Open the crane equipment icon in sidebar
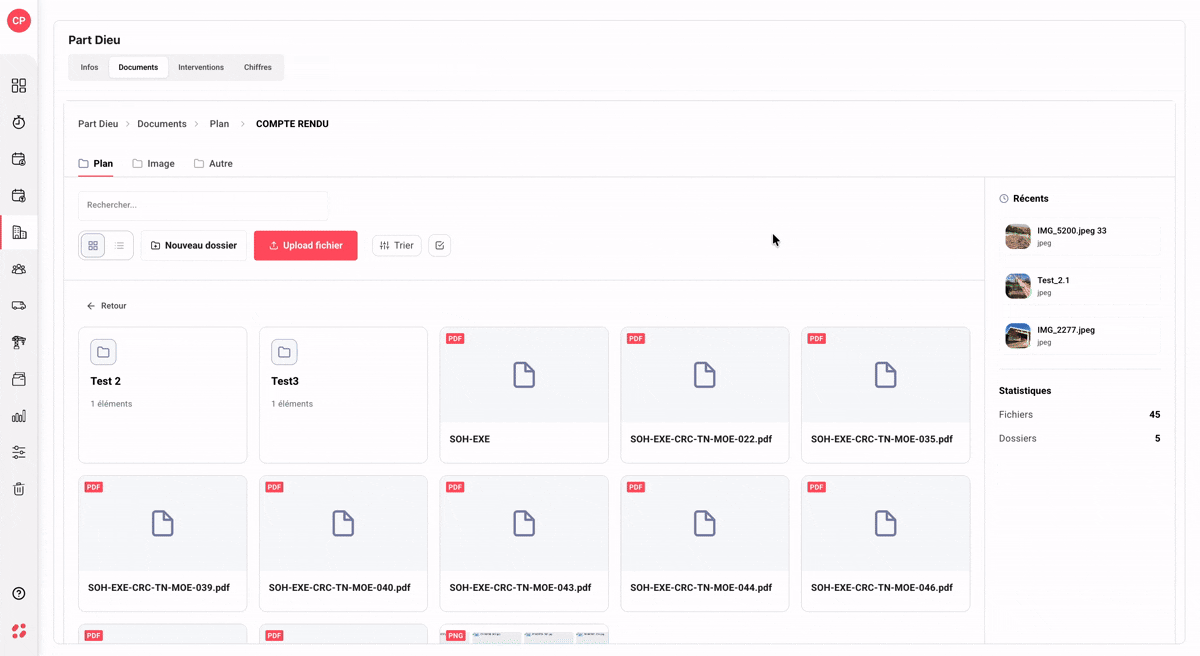Screen dimensions: 1200x656 coord(18,342)
